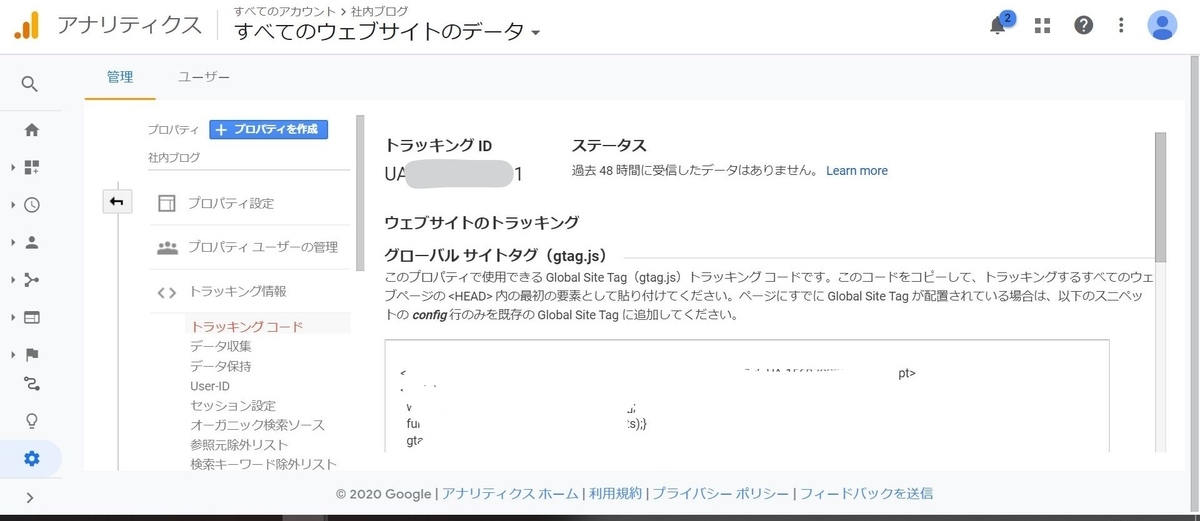The image size is (1200, 521).
Task: Open Customization dashboard icon in sidebar
Action: (x=32, y=167)
